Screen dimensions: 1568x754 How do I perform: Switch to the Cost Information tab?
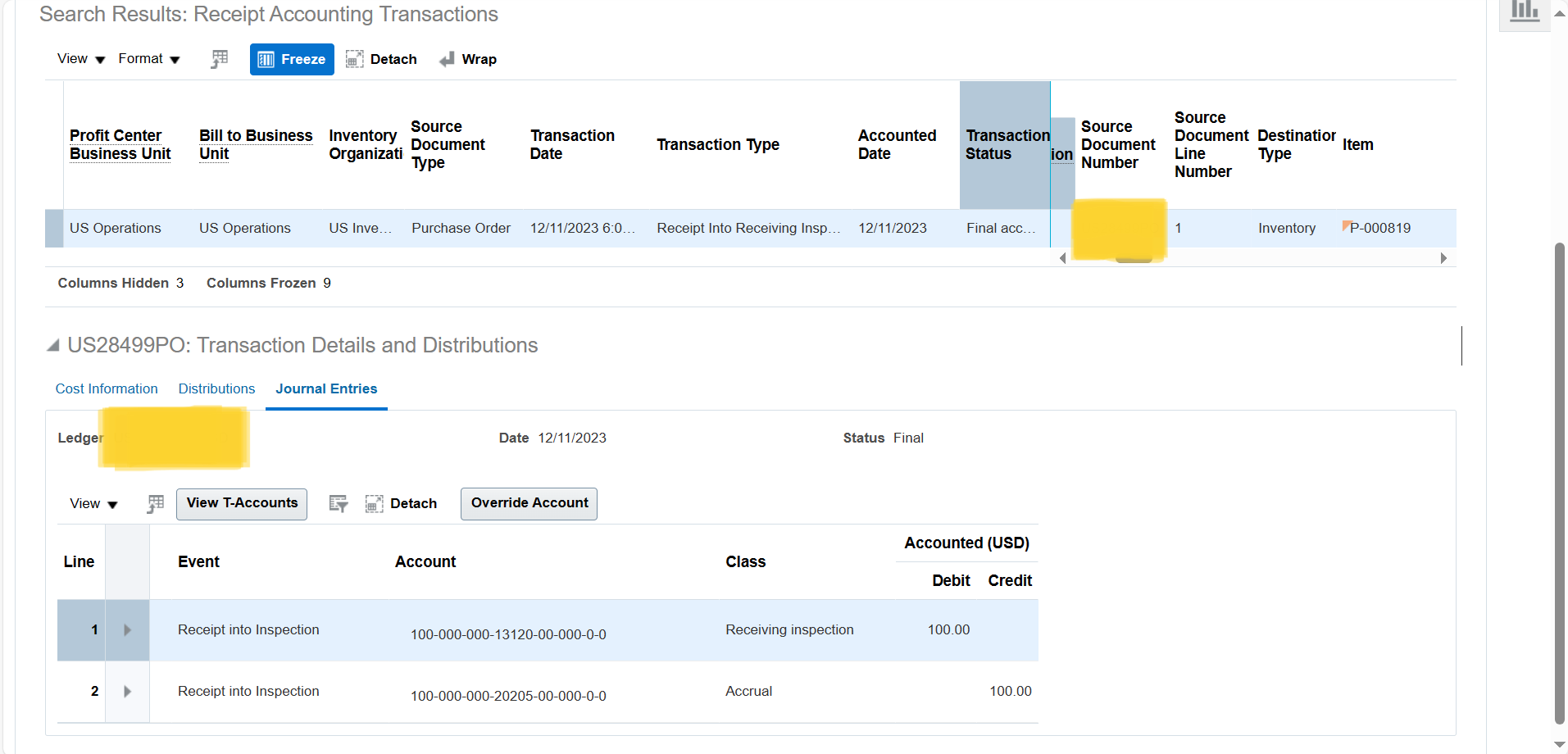tap(106, 388)
